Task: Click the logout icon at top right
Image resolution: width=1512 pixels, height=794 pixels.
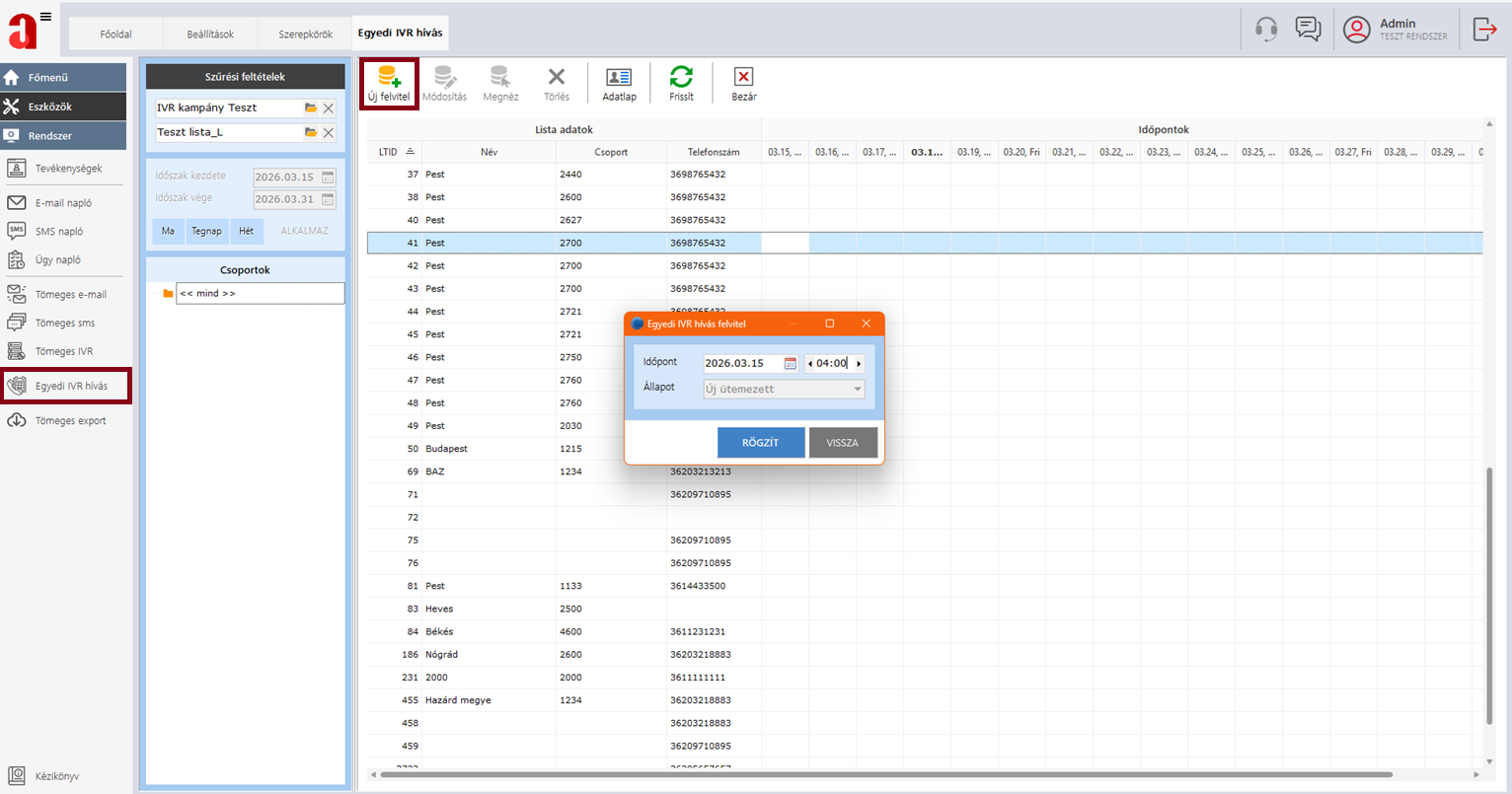Action: (1484, 30)
